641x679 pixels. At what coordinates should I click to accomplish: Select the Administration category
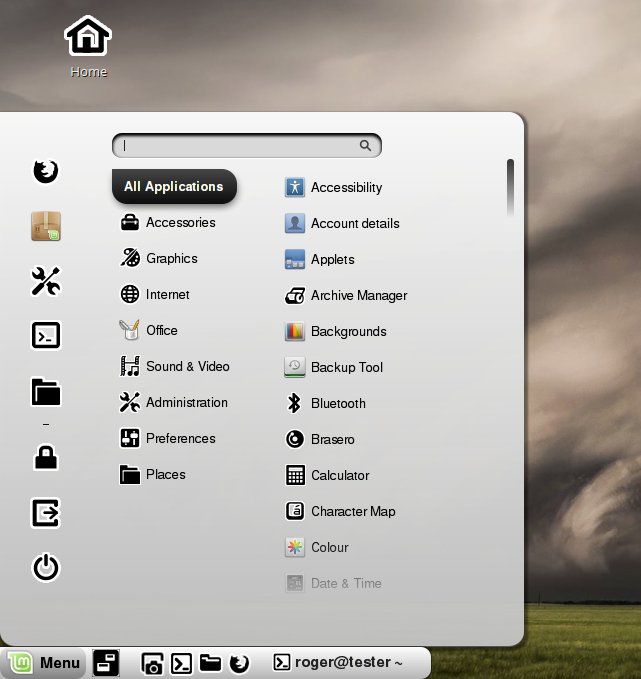pyautogui.click(x=174, y=402)
